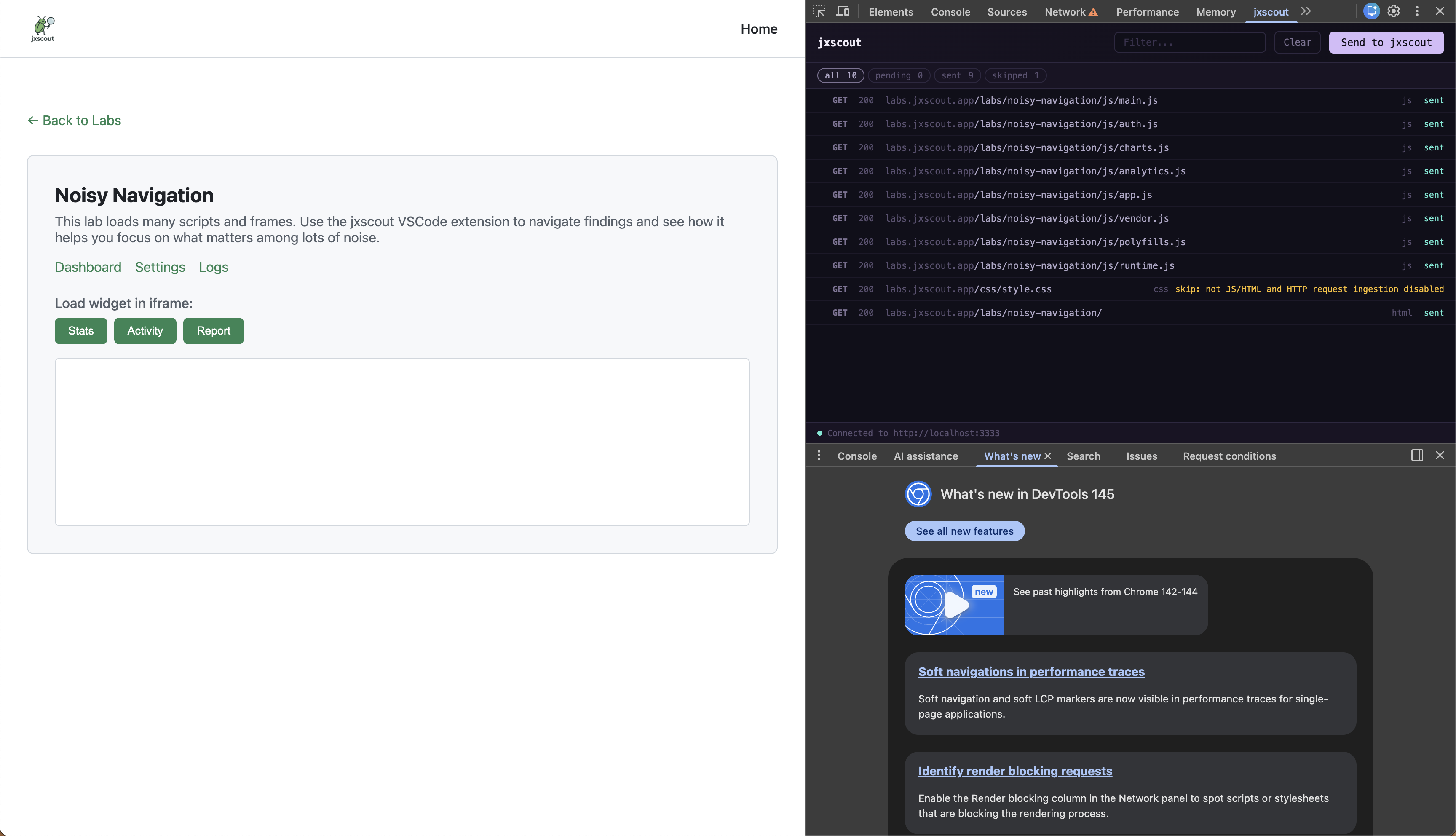Select the 'pending 0' filter chip
Image resolution: width=1456 pixels, height=836 pixels.
tap(899, 75)
